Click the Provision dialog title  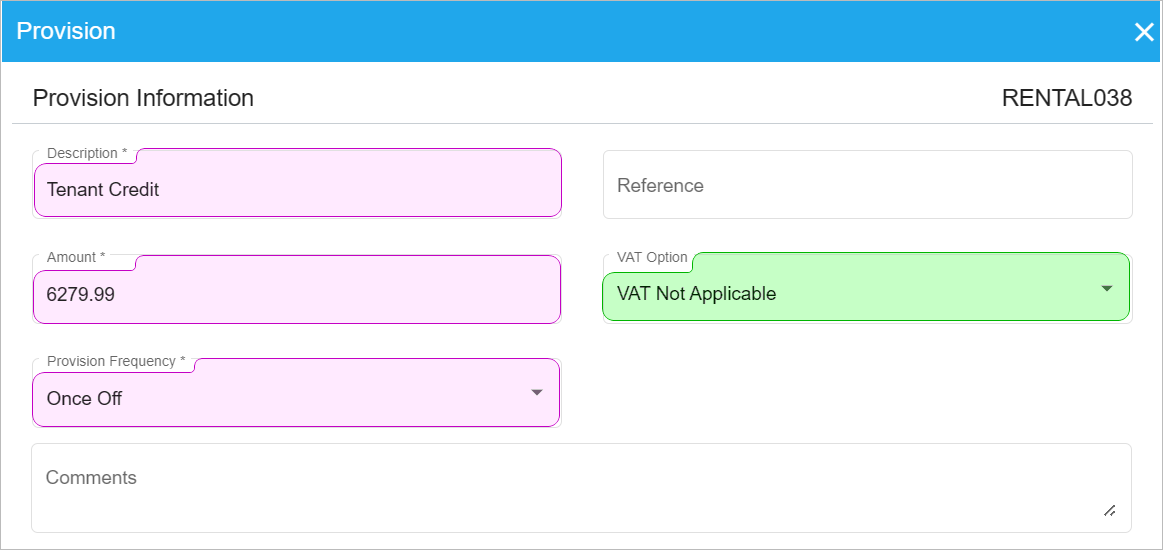[66, 31]
